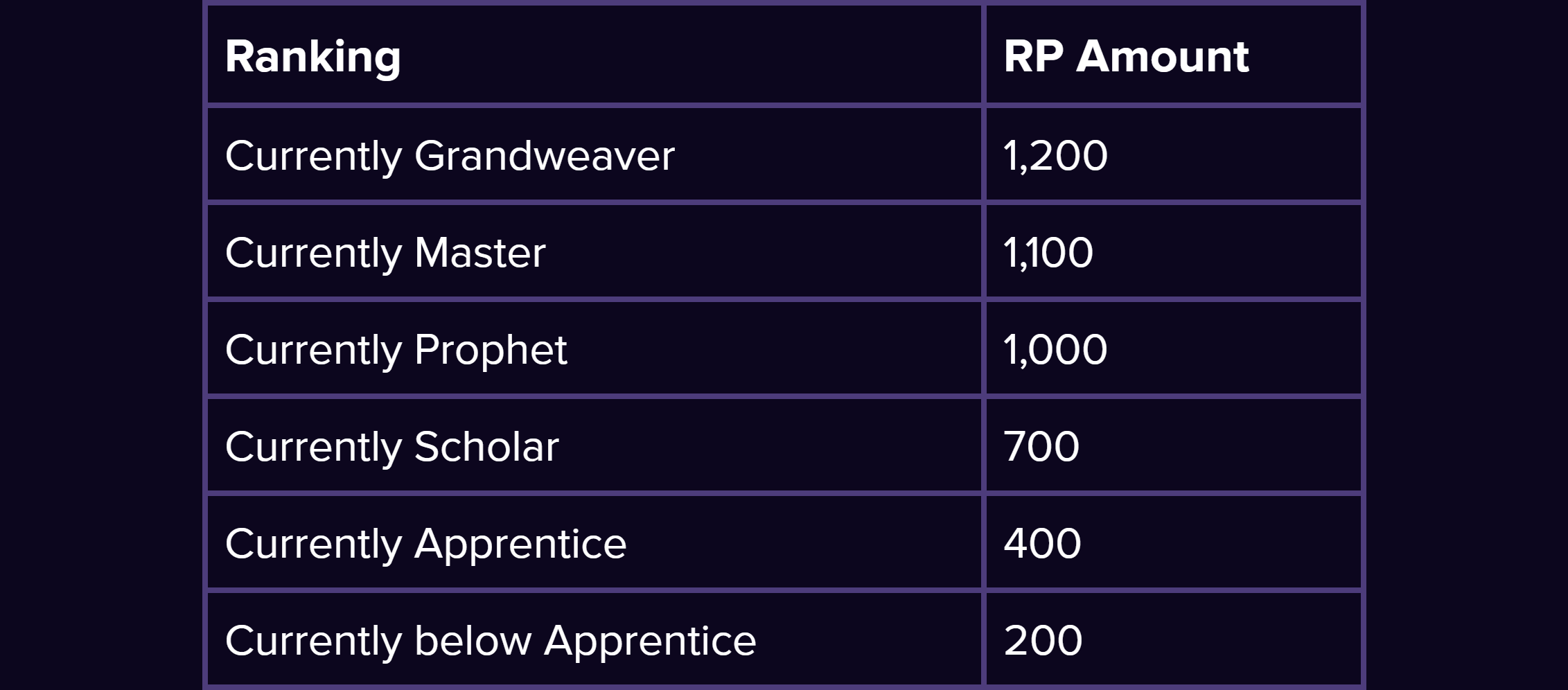Click the word Amount in header
This screenshot has height=690, width=1568.
coord(1163,56)
